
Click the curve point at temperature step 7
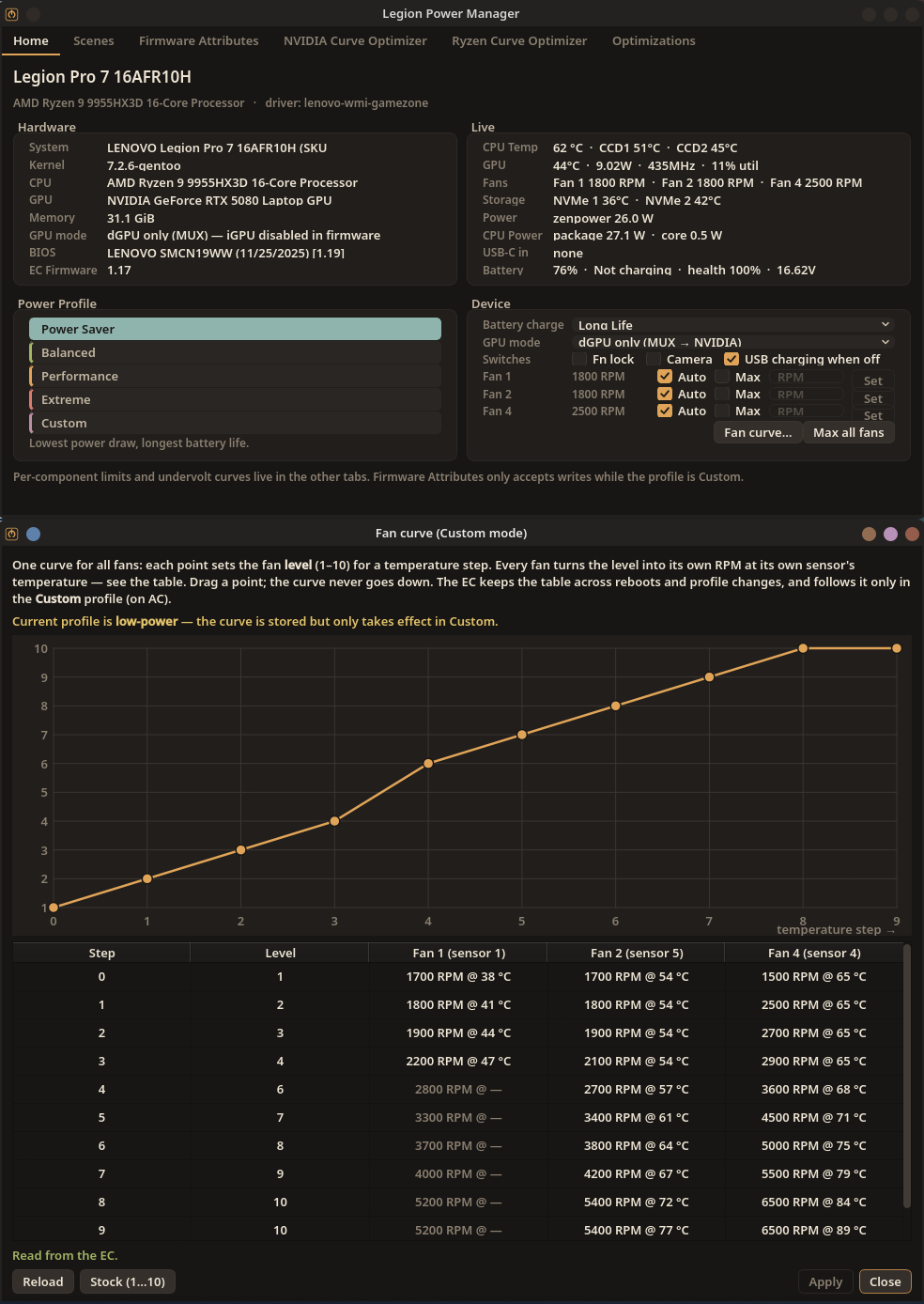click(x=709, y=677)
